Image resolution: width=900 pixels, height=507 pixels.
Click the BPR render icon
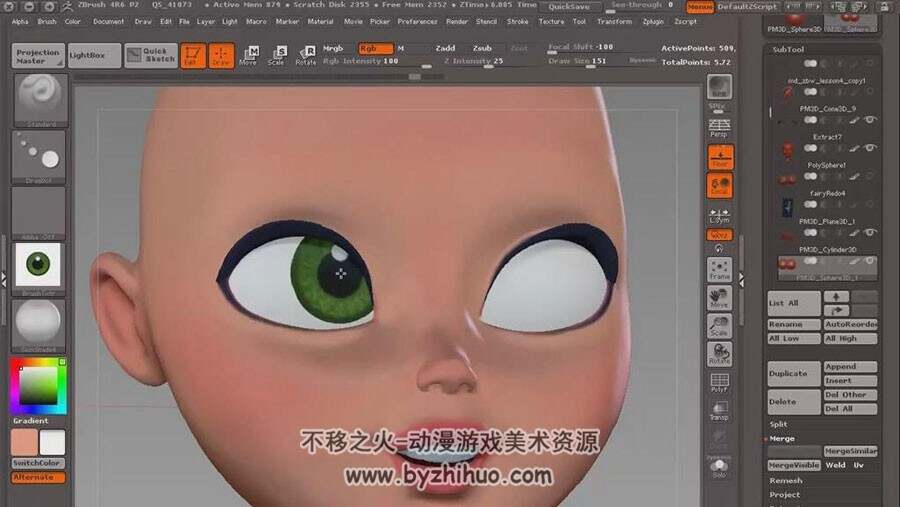(x=719, y=87)
